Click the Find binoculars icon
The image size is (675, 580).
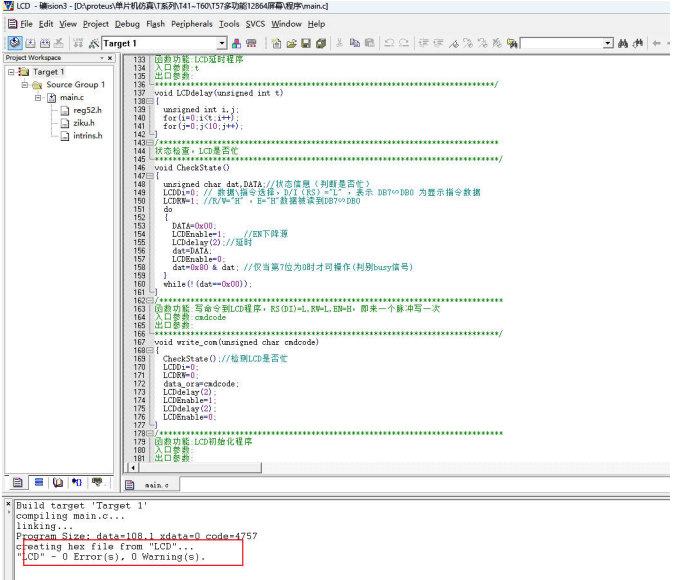coord(623,43)
